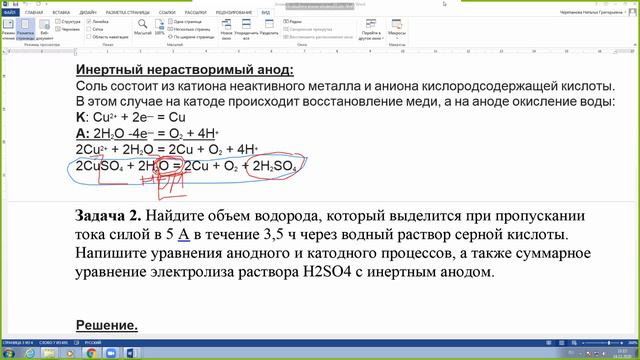Open the ДИЗАЙН ribbon tab
Viewport: 640px width, 360px height.
click(88, 13)
